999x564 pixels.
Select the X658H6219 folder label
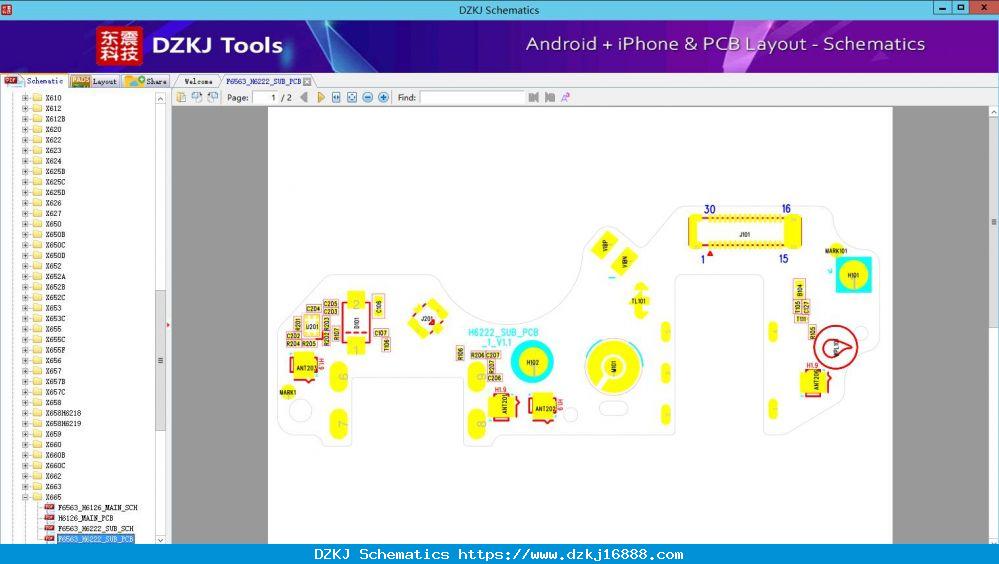pos(63,424)
